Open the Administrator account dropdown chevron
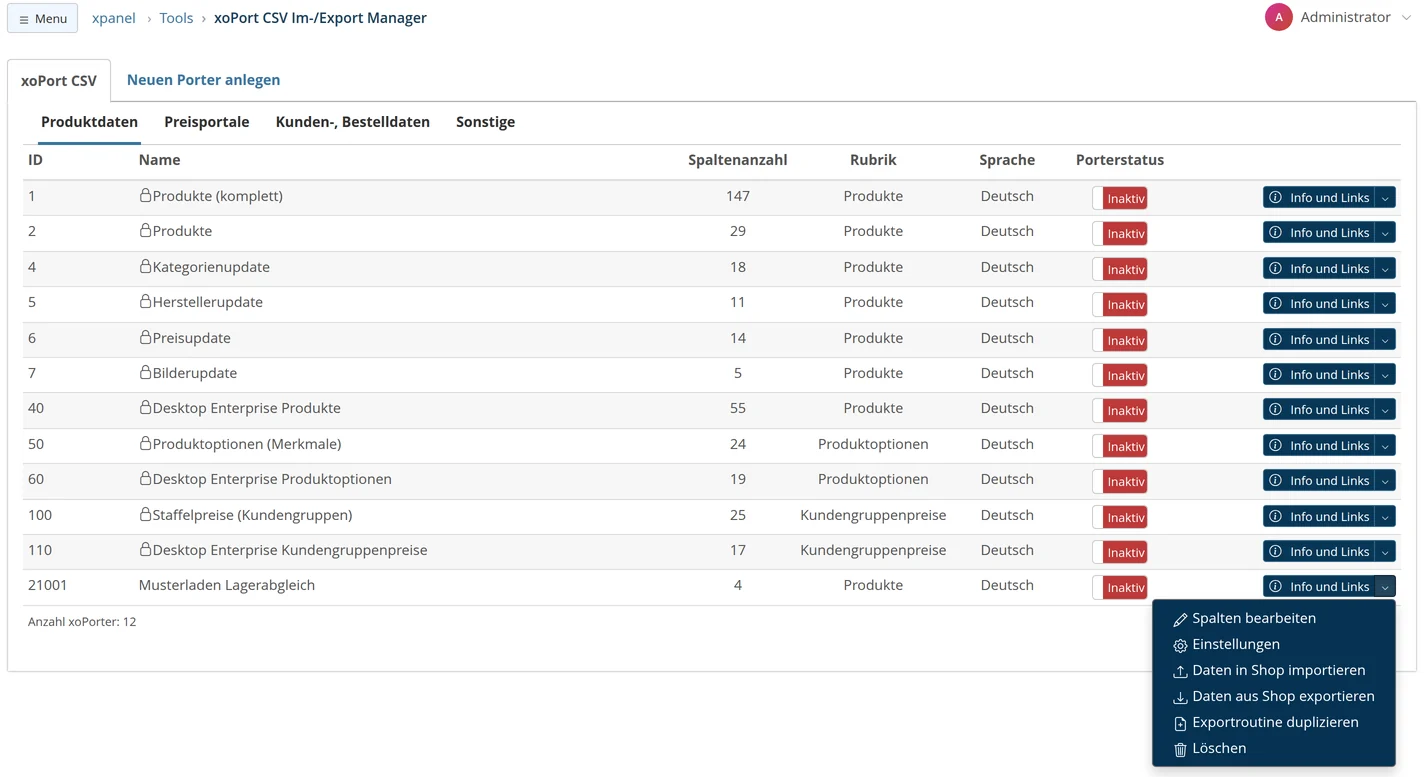 tap(1406, 17)
